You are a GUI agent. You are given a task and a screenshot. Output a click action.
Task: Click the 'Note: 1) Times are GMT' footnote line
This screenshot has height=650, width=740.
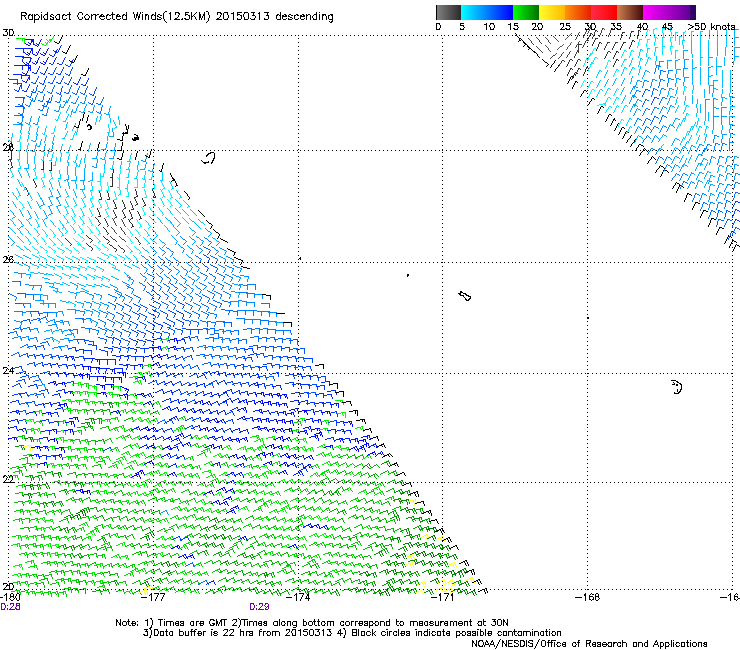pos(311,623)
